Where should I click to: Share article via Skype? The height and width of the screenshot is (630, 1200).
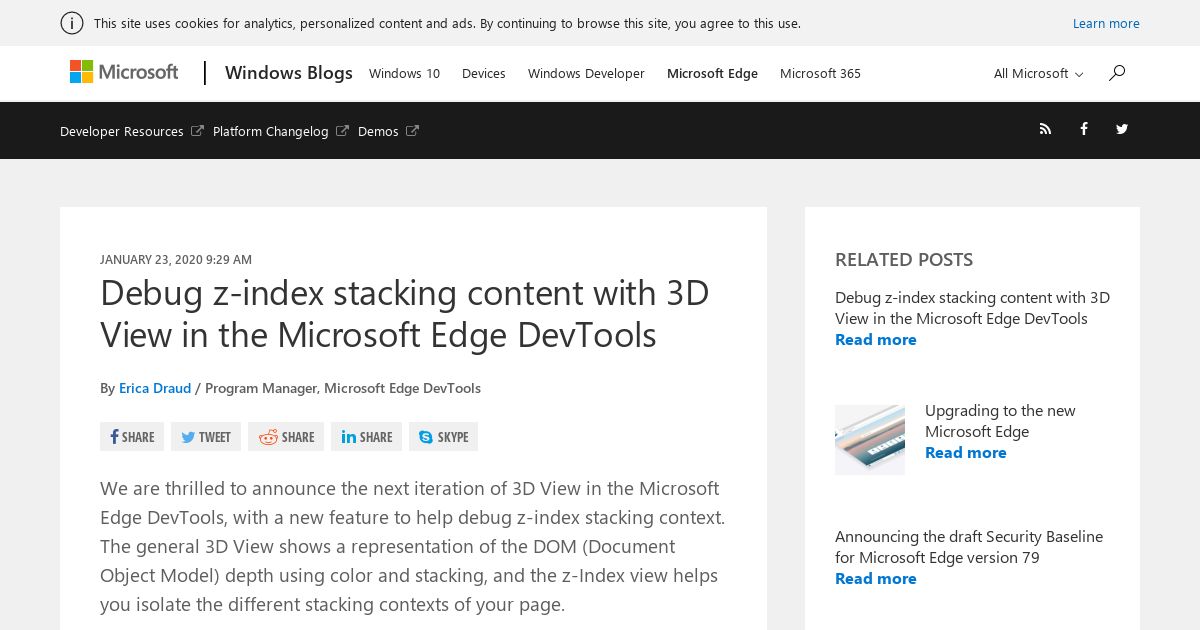point(443,437)
